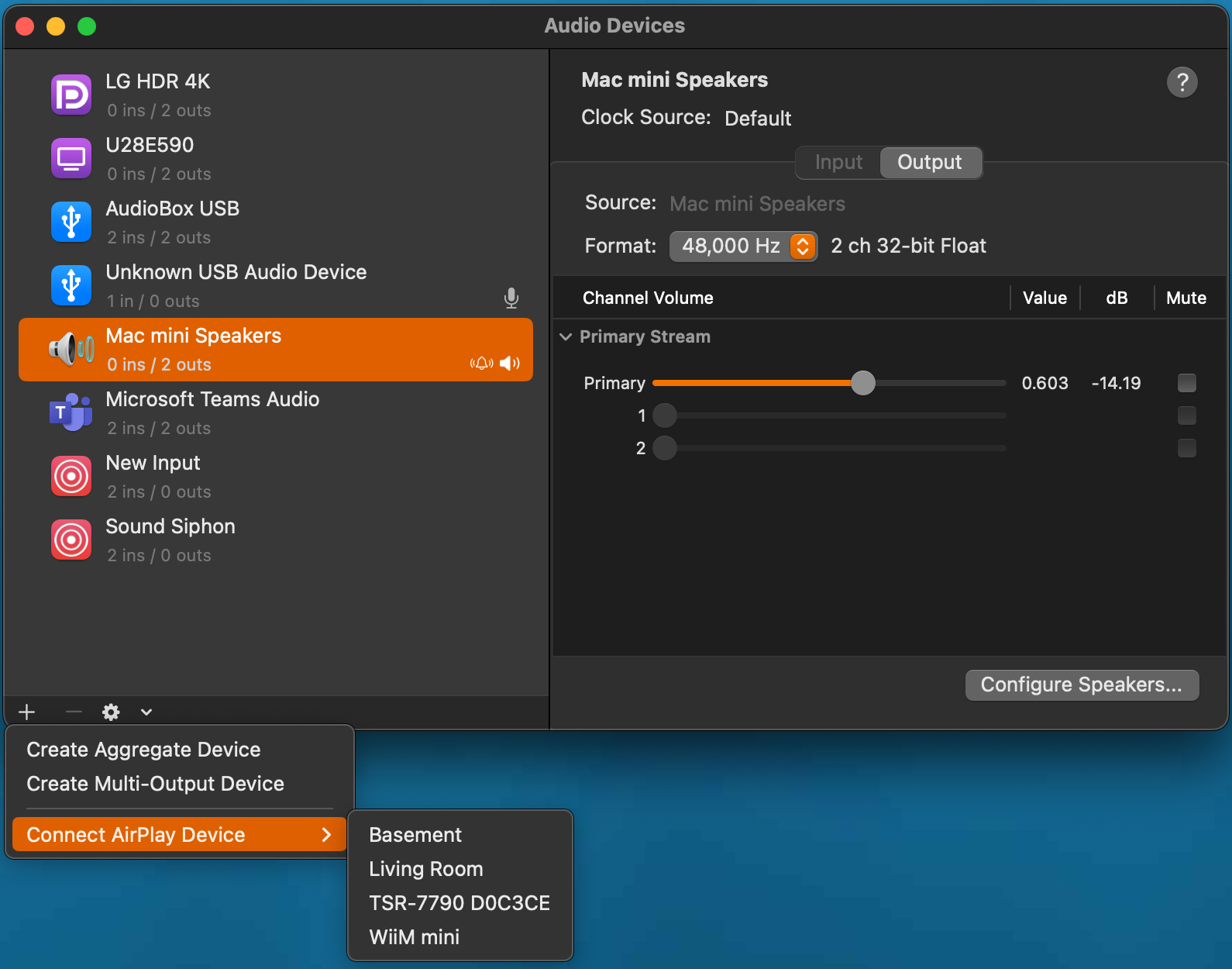The width and height of the screenshot is (1232, 969).
Task: Select the Microsoft Teams Audio row
Action: pyautogui.click(x=276, y=413)
